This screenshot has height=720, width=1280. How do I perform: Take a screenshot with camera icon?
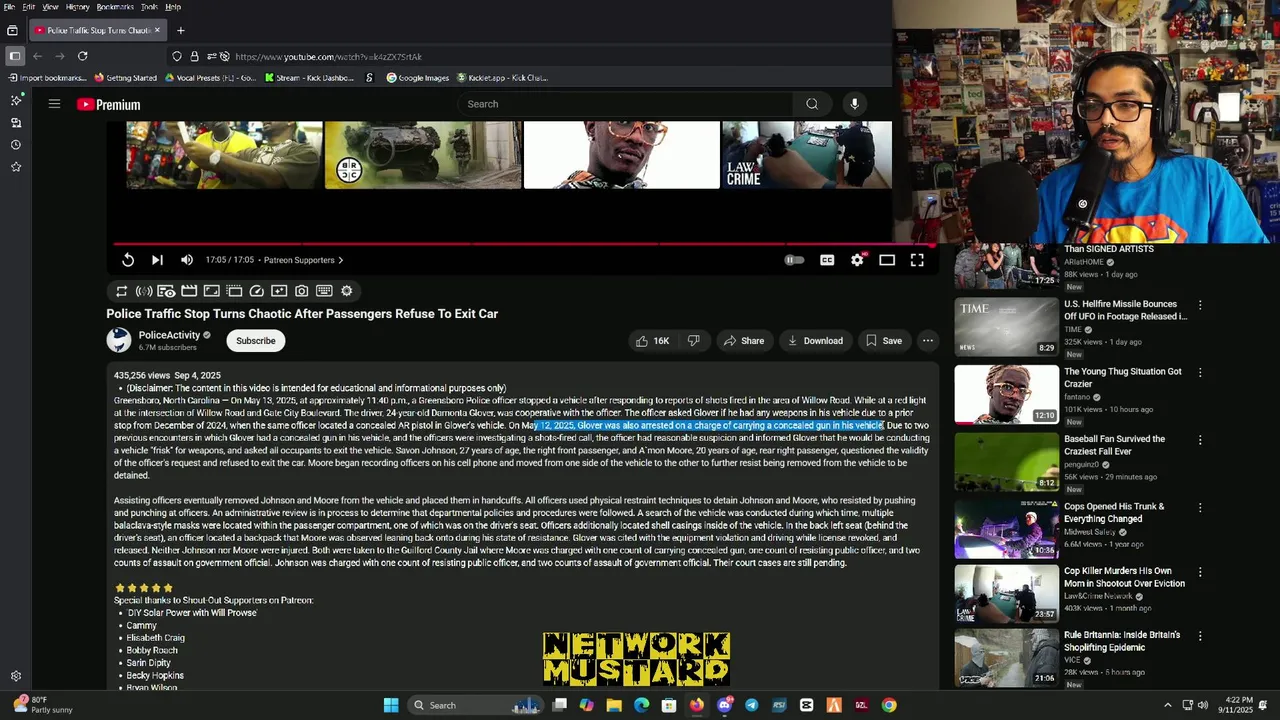point(302,291)
